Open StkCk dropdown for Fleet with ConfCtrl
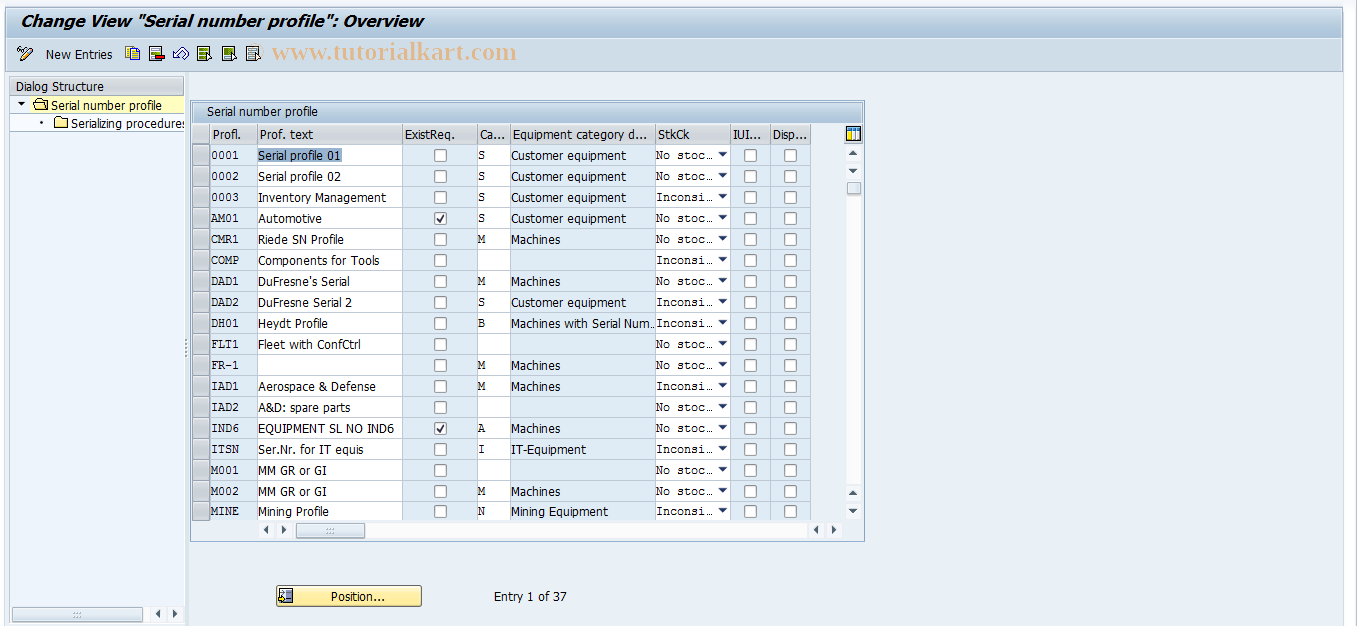The height and width of the screenshot is (626, 1357). click(x=722, y=344)
